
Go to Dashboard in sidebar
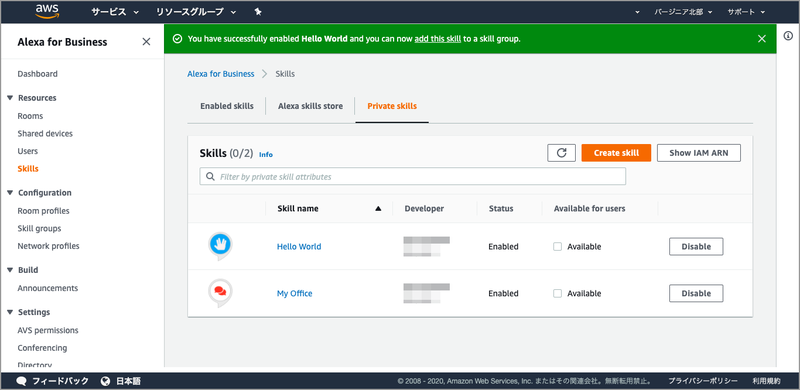click(x=37, y=74)
